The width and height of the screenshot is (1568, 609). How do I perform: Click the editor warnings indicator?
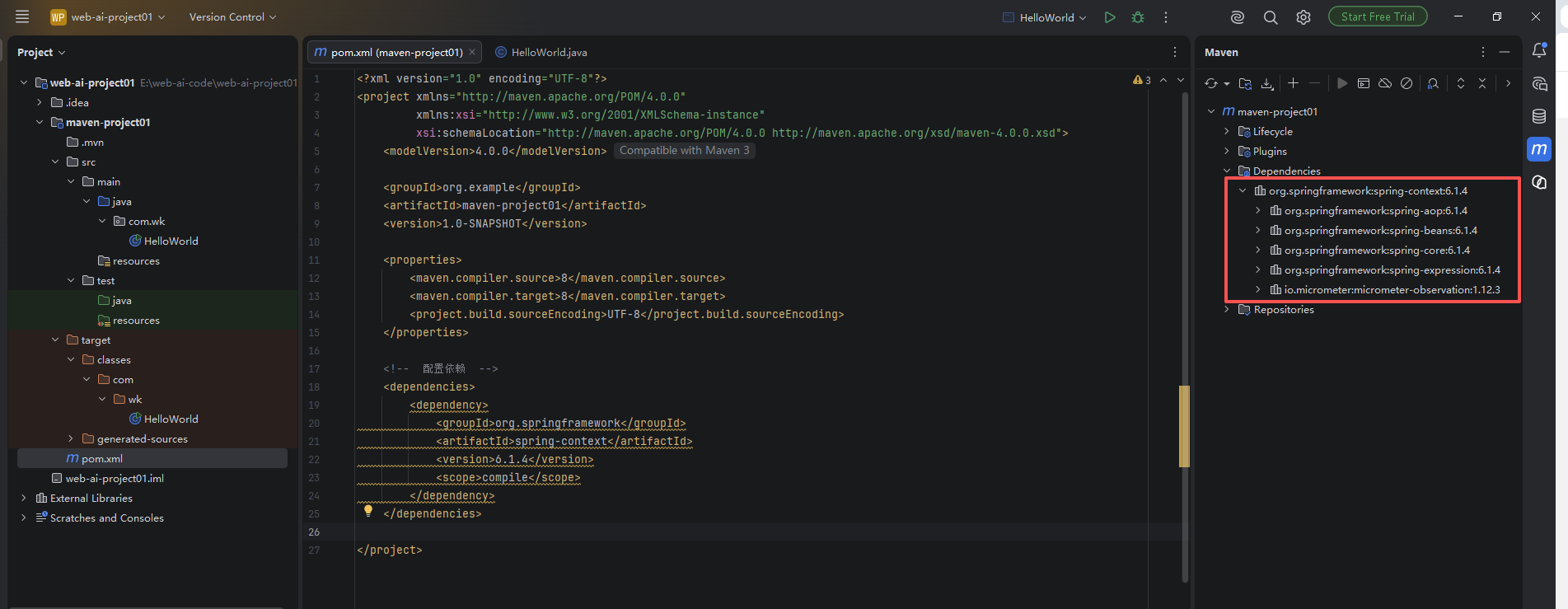[x=1142, y=80]
